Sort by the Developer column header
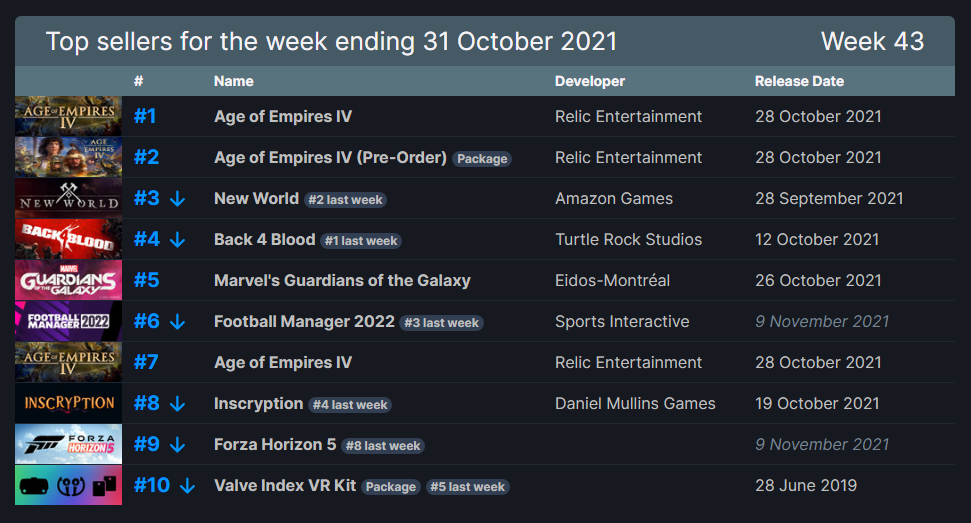Screen dimensions: 971x523 (x=590, y=81)
